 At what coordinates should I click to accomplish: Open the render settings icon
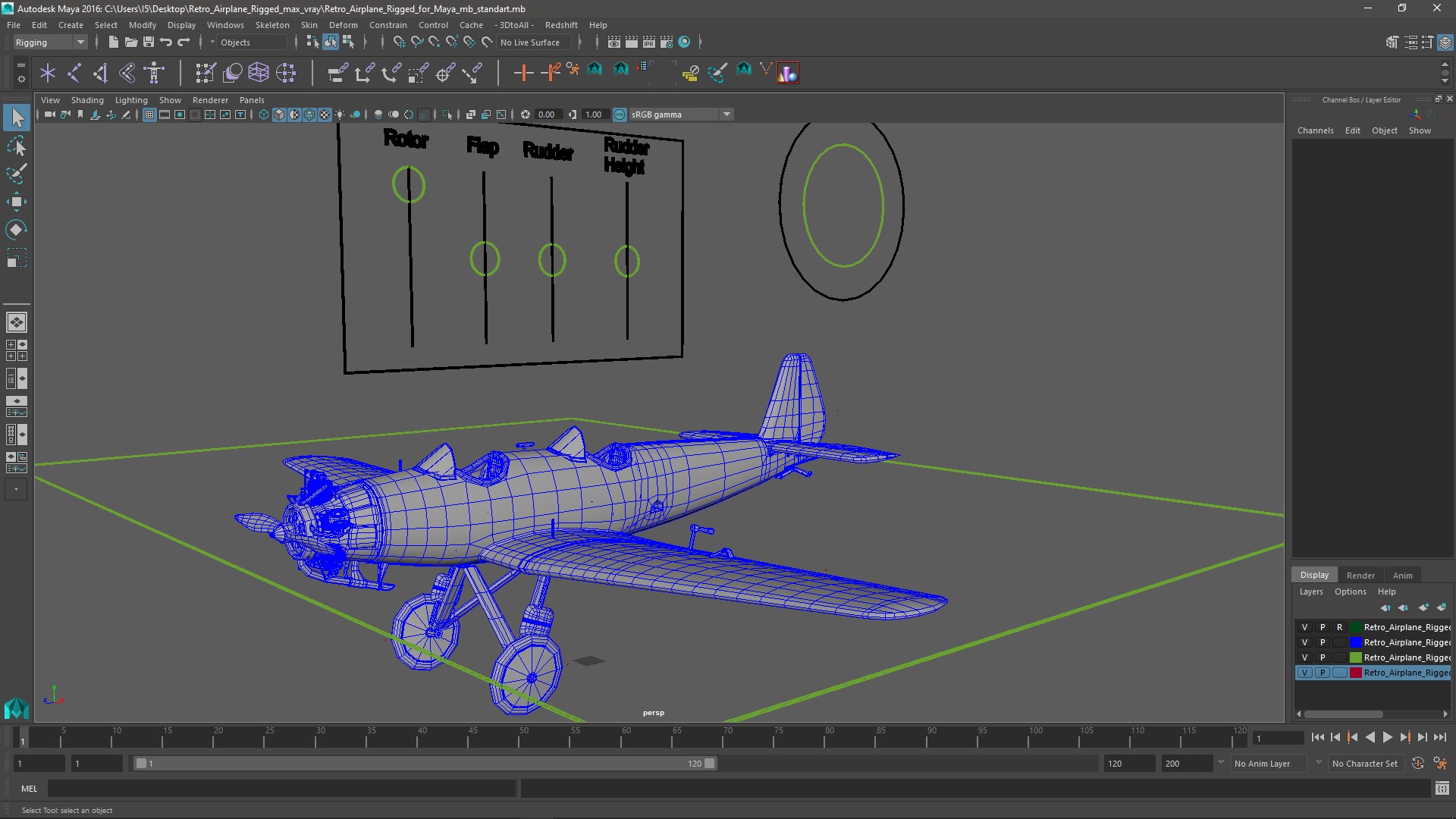pyautogui.click(x=667, y=42)
